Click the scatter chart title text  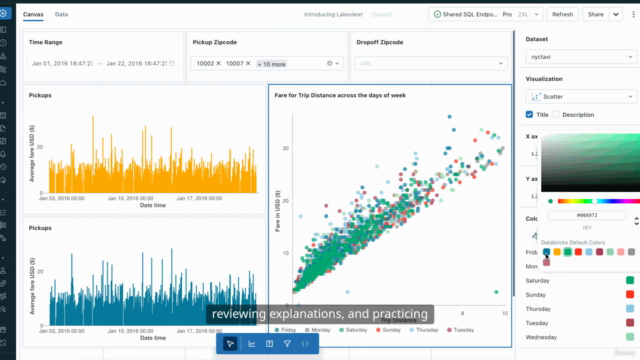pos(340,95)
